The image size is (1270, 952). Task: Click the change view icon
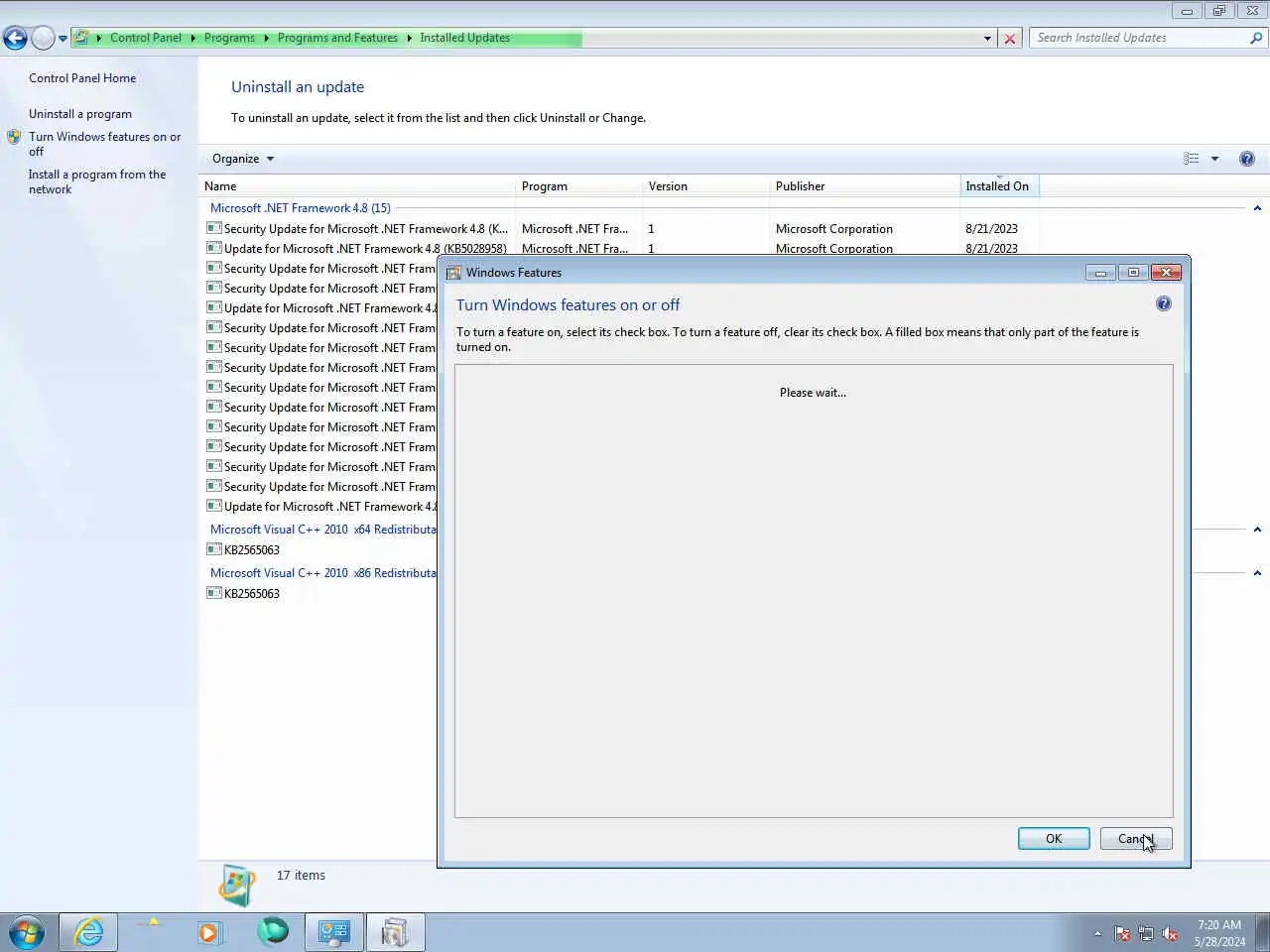coord(1192,159)
